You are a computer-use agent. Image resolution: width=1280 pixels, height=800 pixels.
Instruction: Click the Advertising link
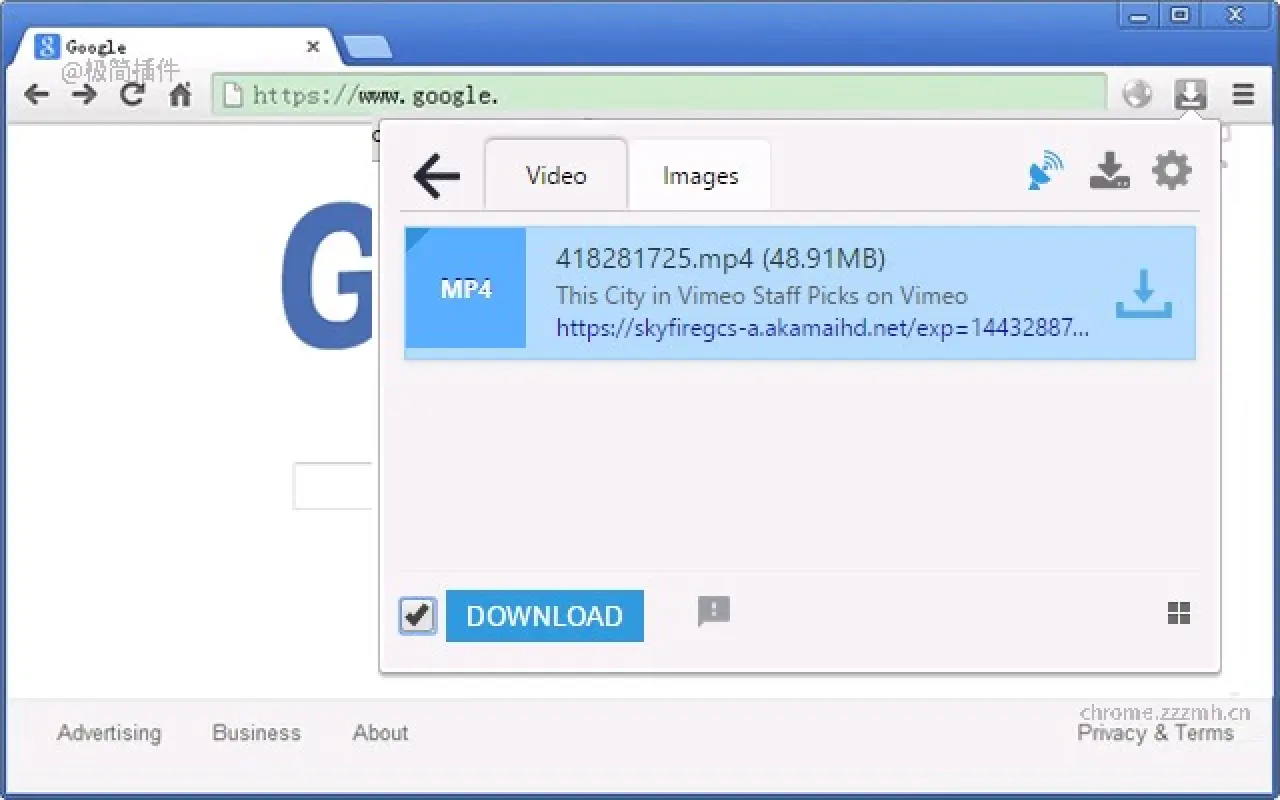coord(109,733)
